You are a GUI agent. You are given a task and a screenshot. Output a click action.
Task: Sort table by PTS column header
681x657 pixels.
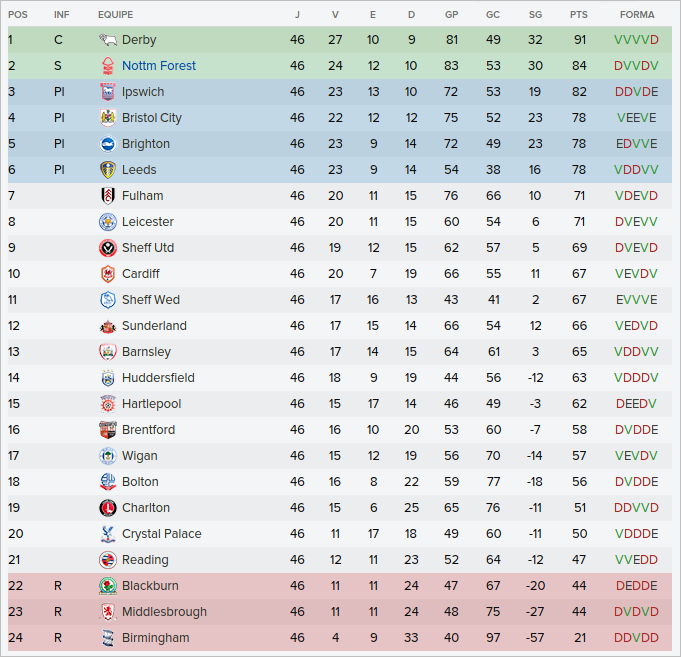tap(578, 15)
